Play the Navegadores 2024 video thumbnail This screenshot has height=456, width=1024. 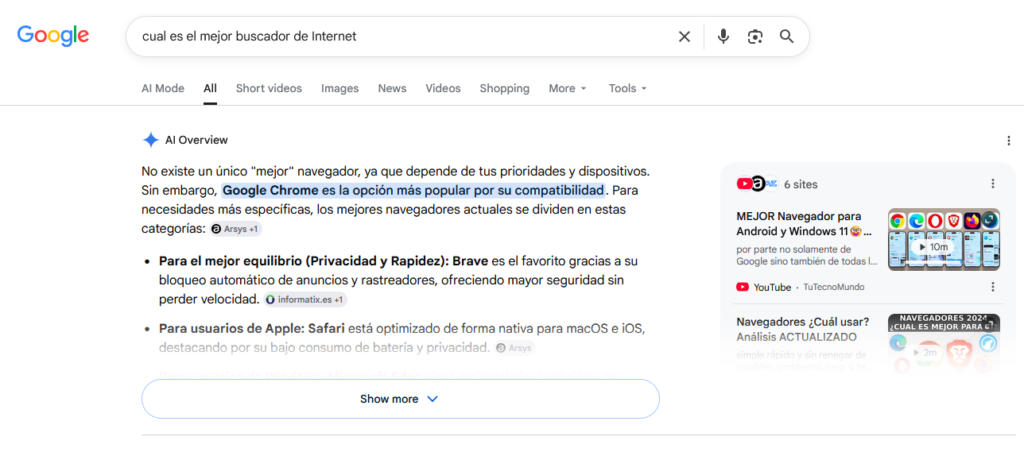coord(944,343)
